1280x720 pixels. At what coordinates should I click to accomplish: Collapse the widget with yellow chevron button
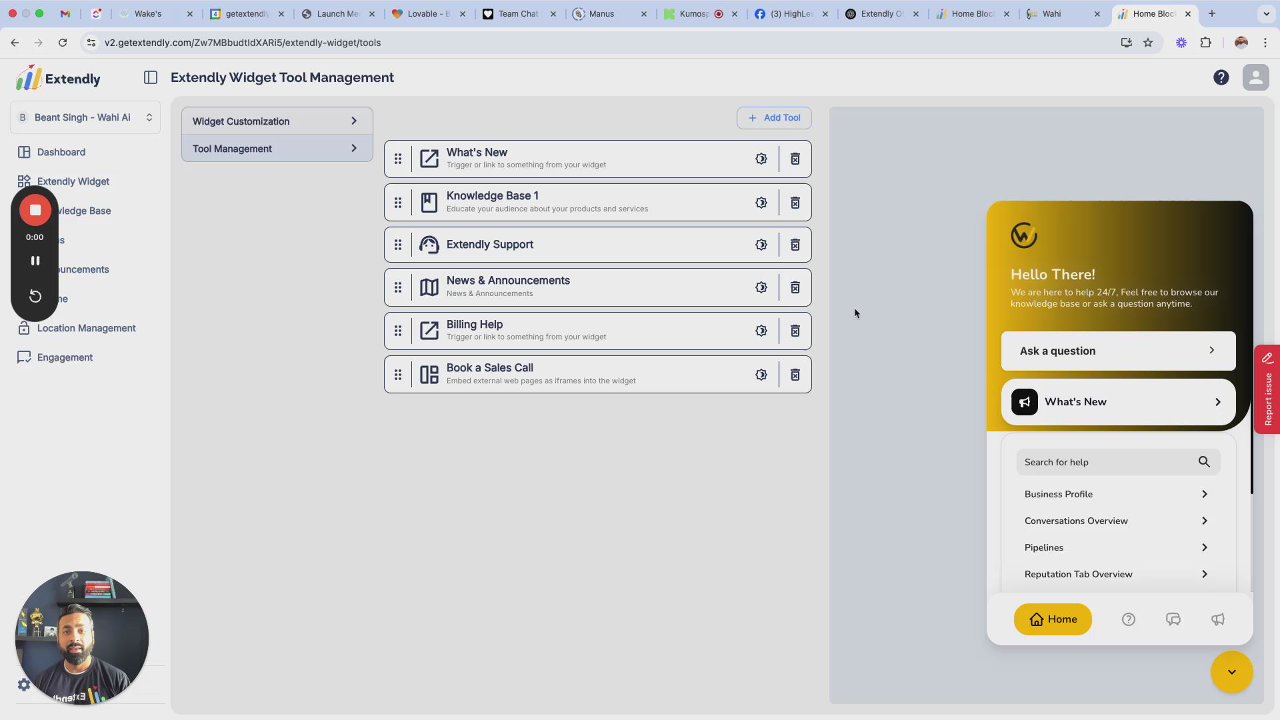pyautogui.click(x=1232, y=672)
